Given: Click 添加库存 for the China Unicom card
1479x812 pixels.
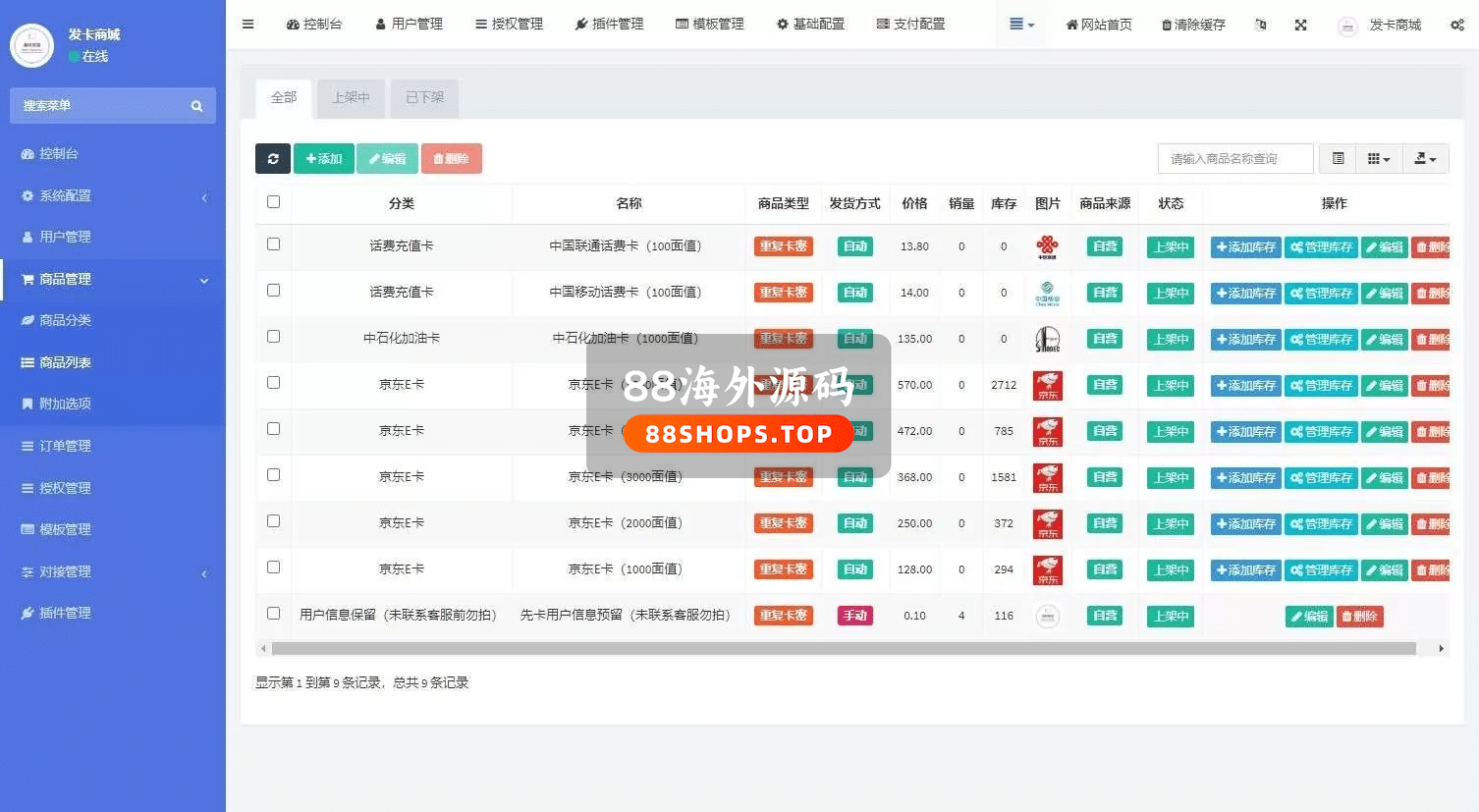Looking at the screenshot, I should click(1245, 247).
